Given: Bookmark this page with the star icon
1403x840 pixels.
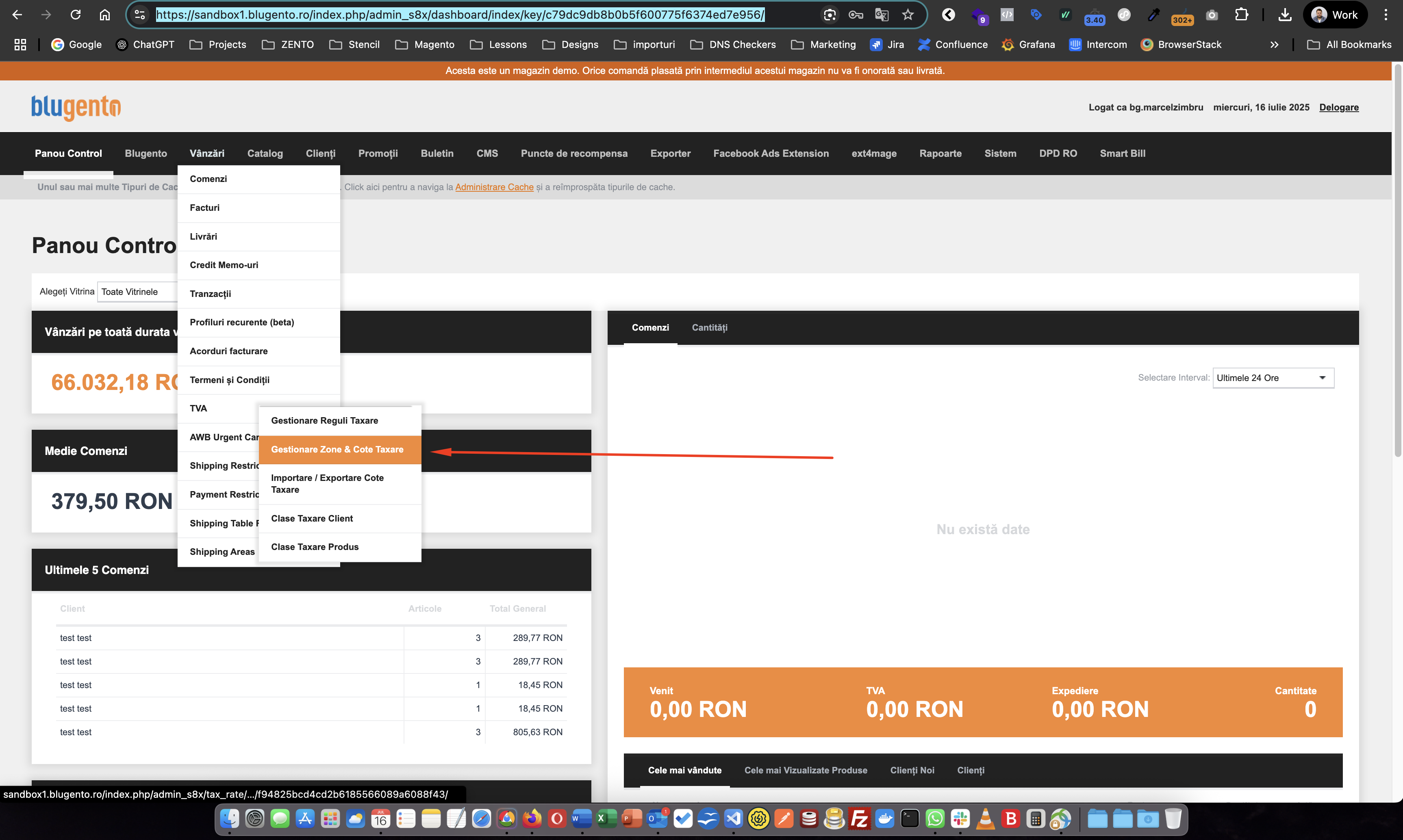Looking at the screenshot, I should coord(908,15).
